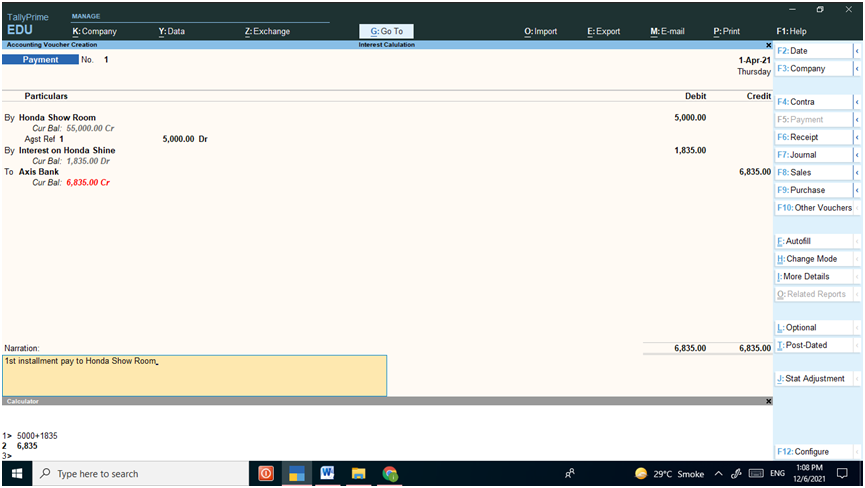
Task: Open F12: Configure
Action: tap(814, 452)
